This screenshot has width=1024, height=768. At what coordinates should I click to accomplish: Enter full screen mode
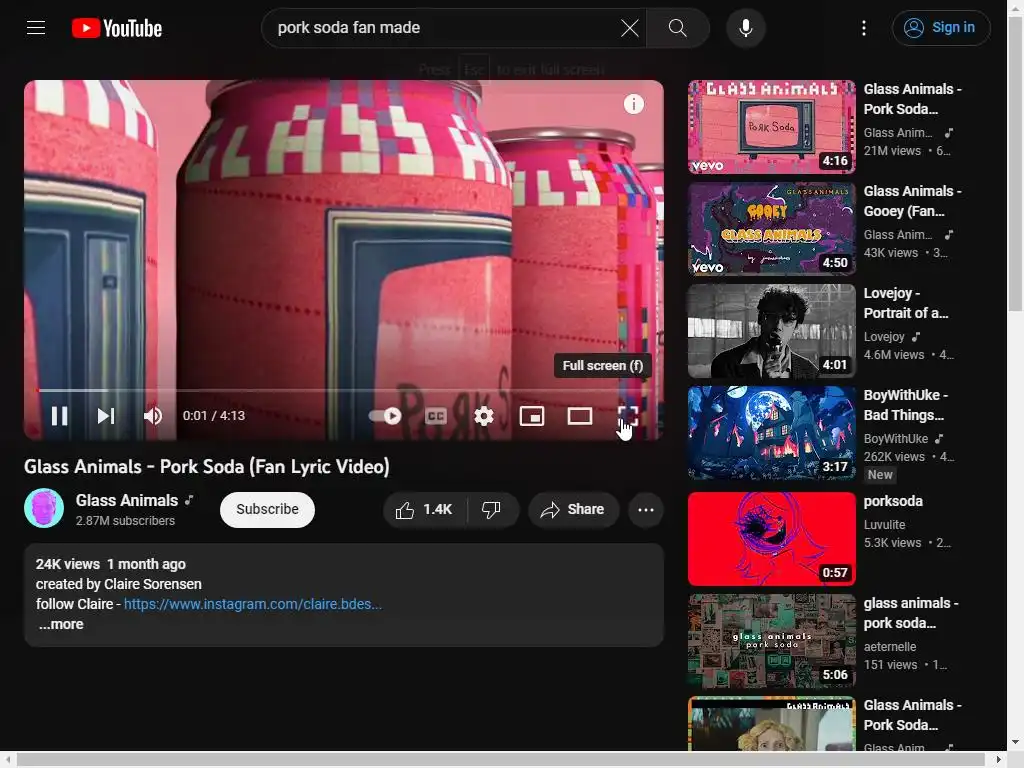628,416
